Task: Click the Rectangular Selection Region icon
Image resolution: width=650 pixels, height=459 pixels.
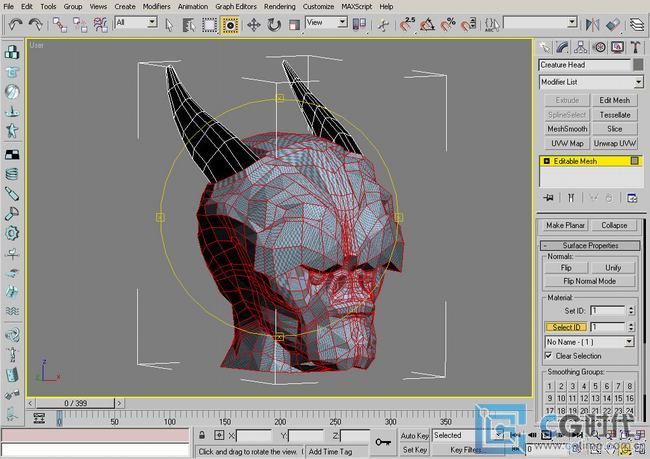Action: (209, 25)
